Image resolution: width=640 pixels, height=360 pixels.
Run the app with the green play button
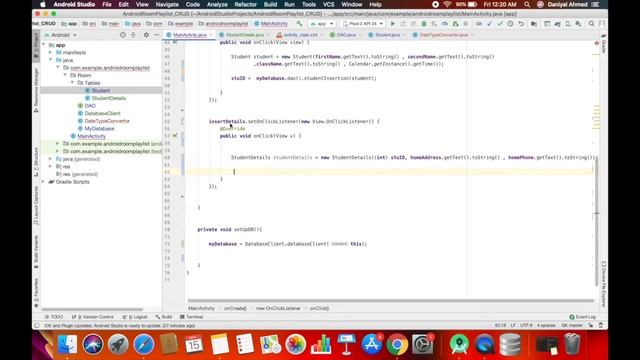pyautogui.click(x=393, y=24)
